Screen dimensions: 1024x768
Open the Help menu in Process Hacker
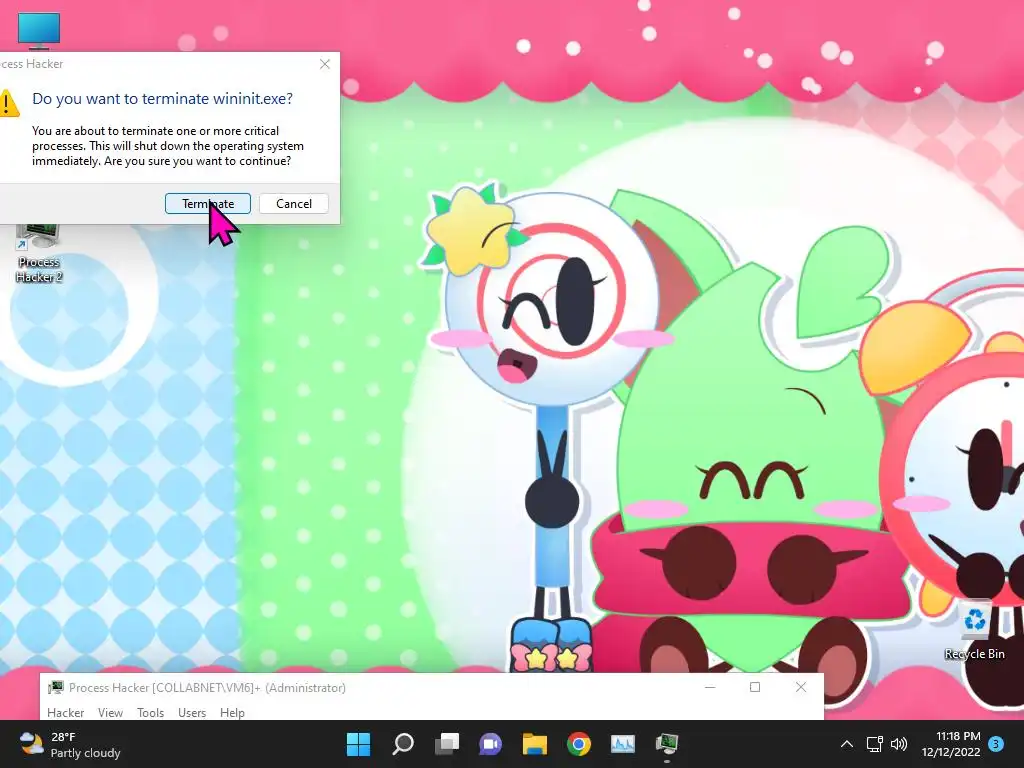click(x=232, y=712)
